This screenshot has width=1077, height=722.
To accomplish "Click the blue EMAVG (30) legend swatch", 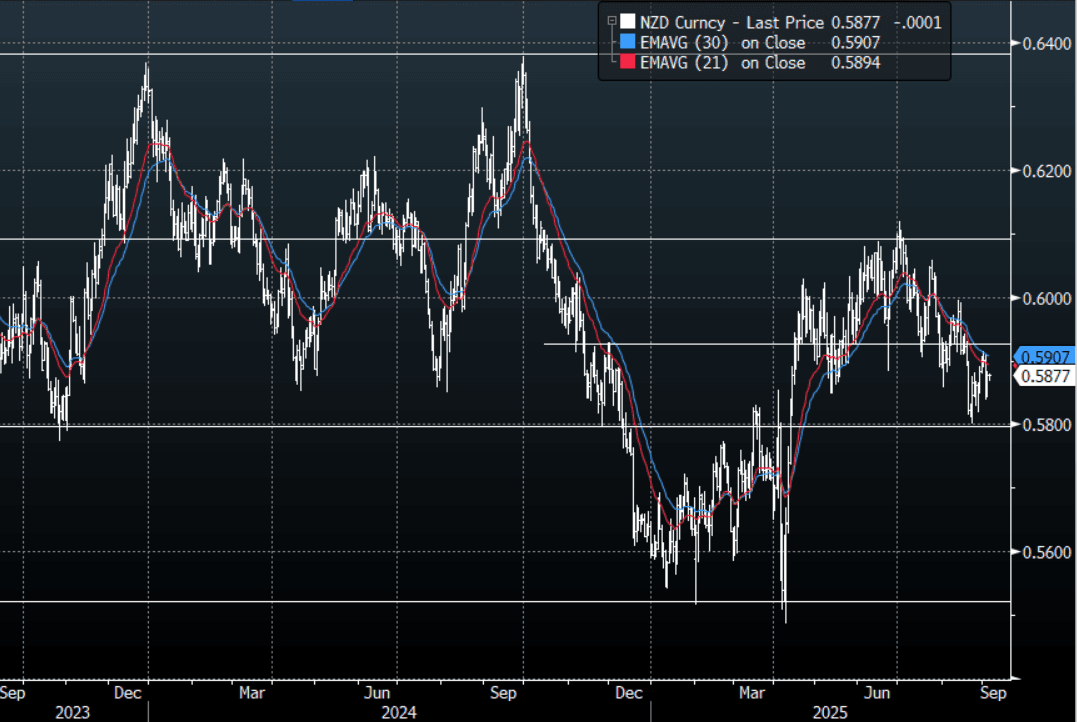I will click(626, 42).
